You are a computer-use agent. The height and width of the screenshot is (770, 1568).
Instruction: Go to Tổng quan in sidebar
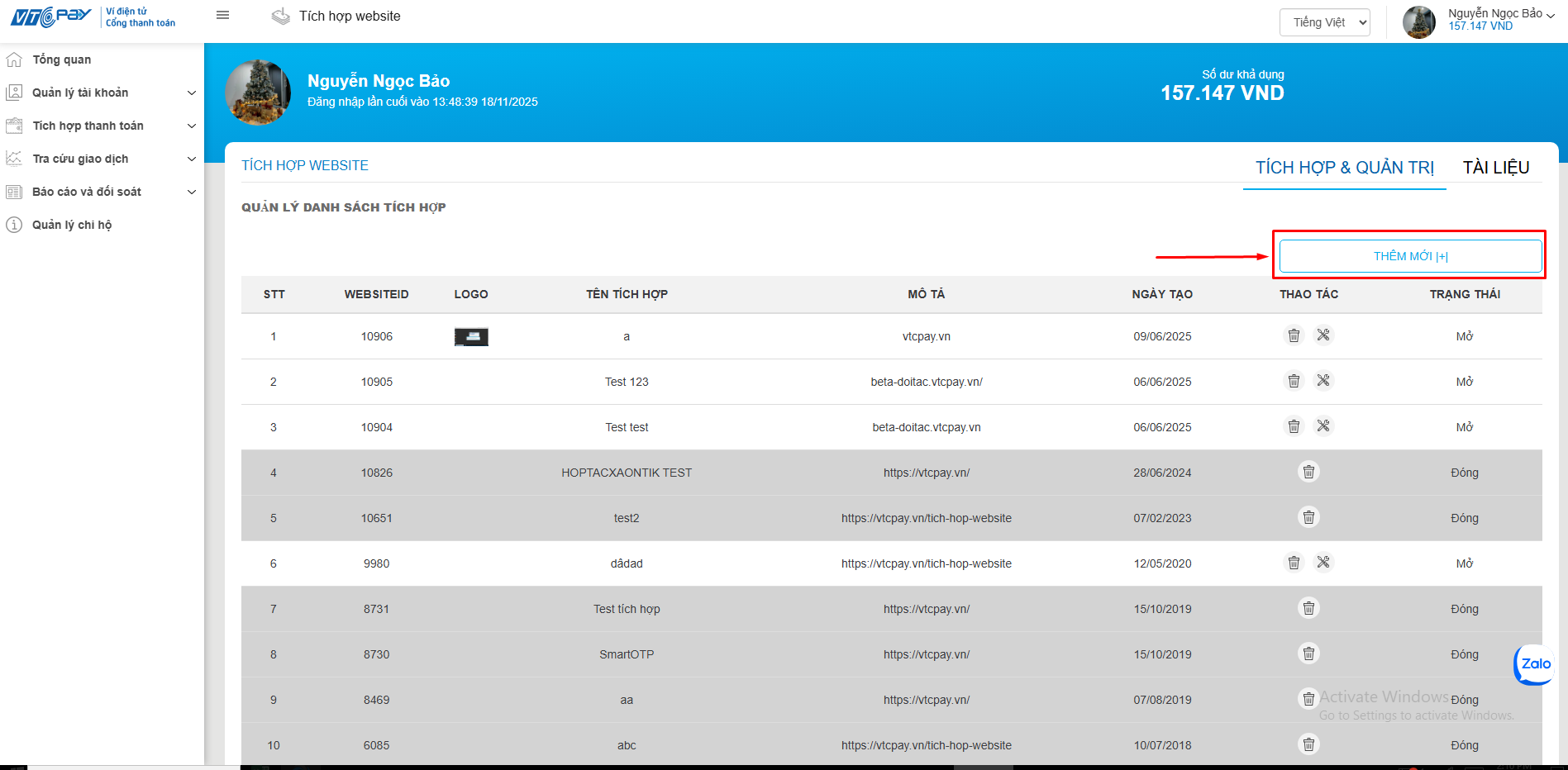click(x=62, y=59)
